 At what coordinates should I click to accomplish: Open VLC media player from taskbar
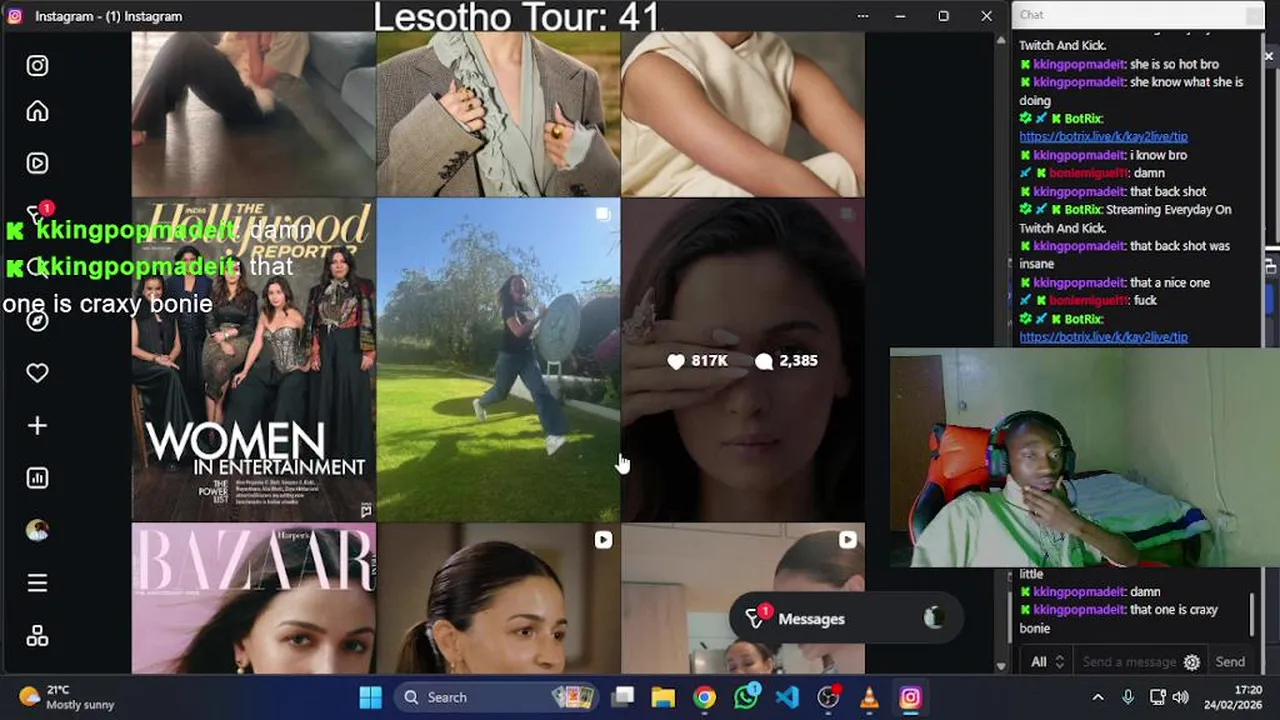(869, 697)
